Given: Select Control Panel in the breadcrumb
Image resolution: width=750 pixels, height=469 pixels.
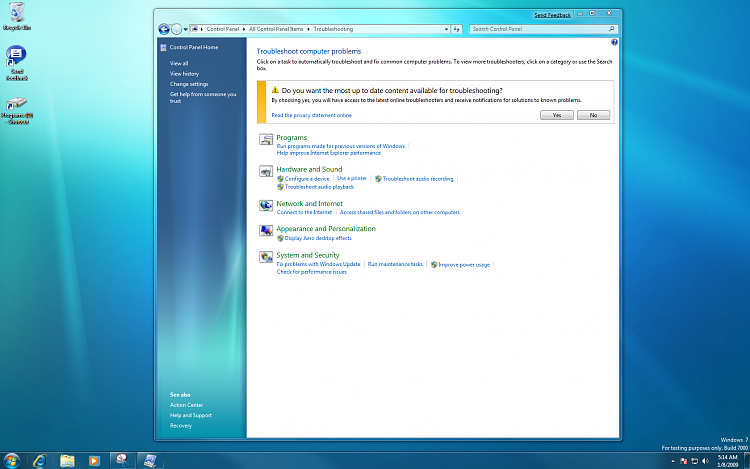Looking at the screenshot, I should [x=222, y=29].
